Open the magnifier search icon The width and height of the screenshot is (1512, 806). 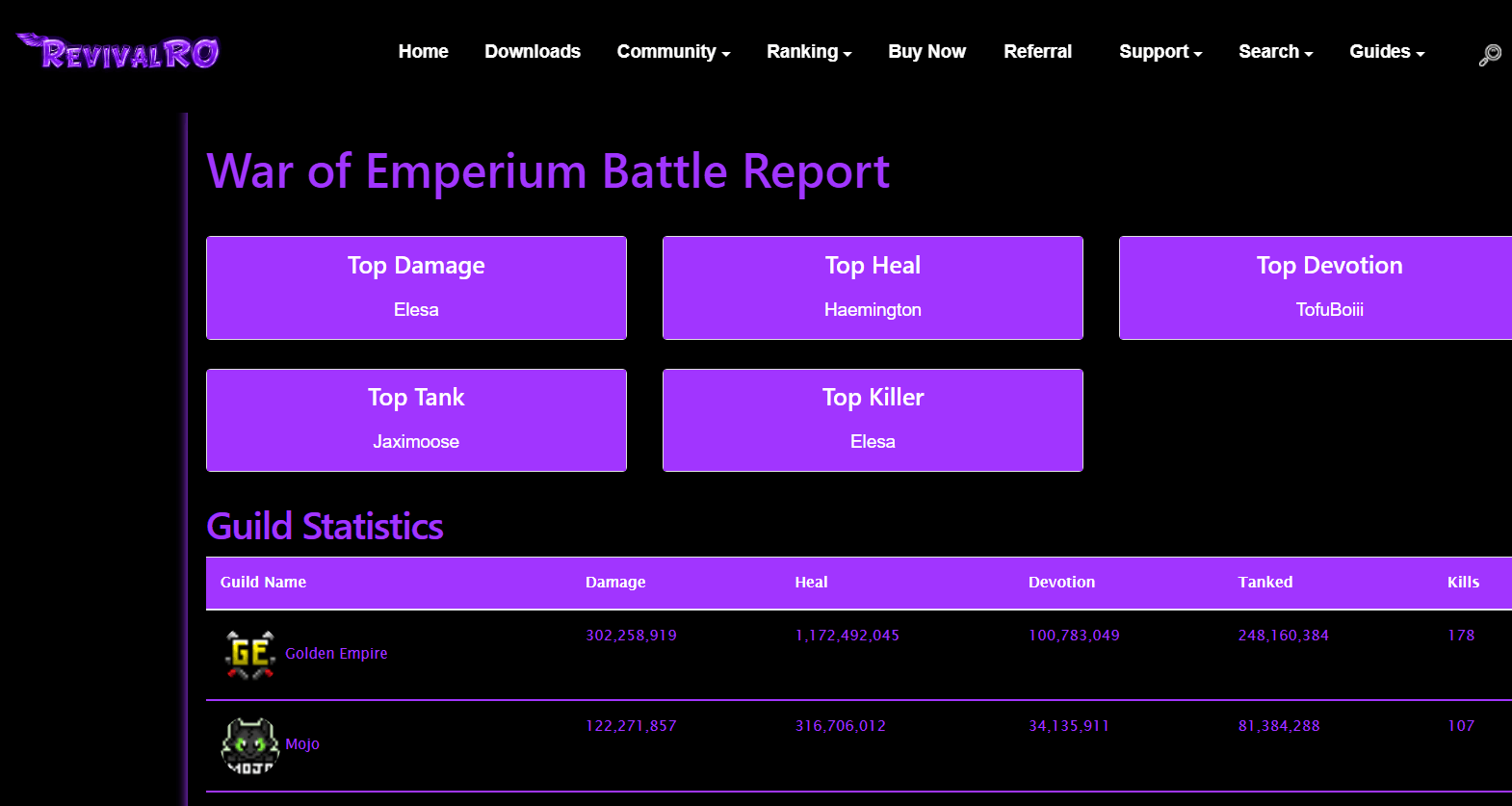click(1489, 55)
